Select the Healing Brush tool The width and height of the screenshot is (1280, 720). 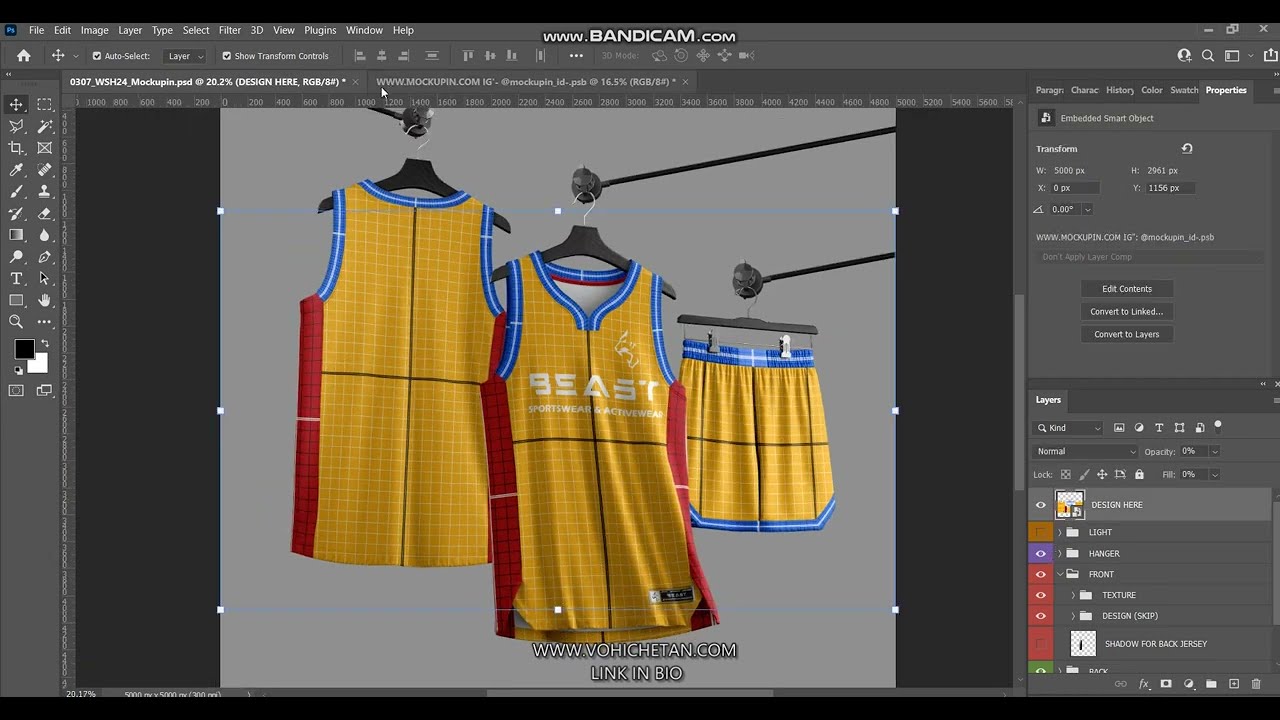pyautogui.click(x=45, y=170)
